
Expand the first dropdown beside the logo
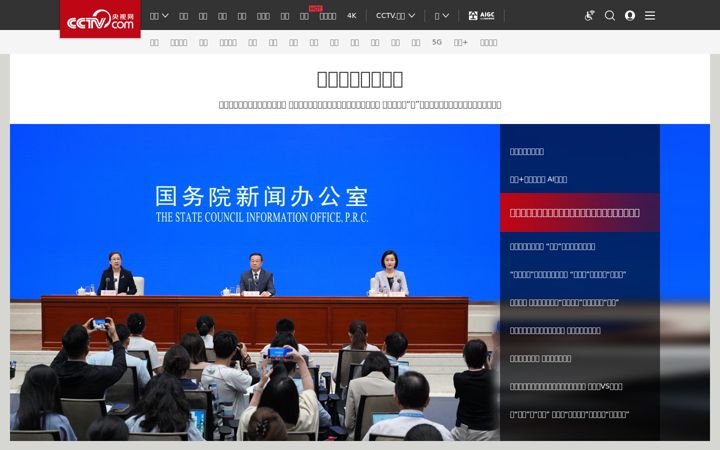159,16
